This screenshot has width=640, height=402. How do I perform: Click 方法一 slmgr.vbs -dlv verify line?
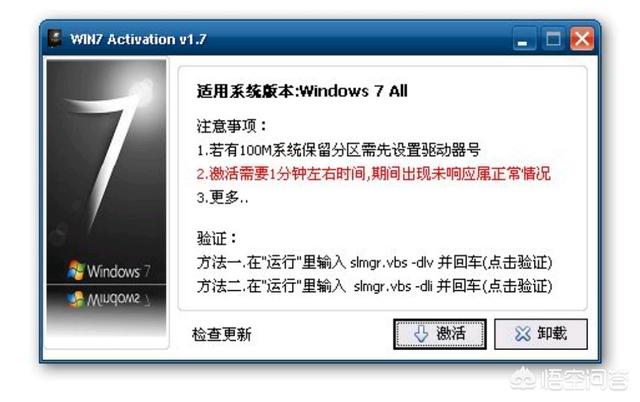pos(374,262)
